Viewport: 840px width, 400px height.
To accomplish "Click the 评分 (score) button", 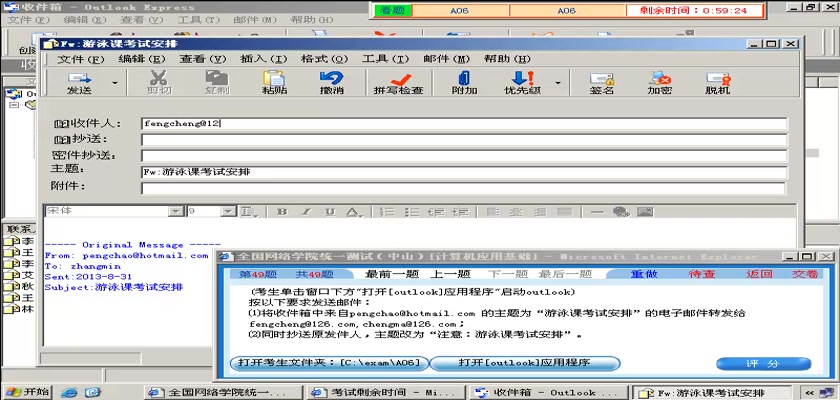I will click(763, 364).
